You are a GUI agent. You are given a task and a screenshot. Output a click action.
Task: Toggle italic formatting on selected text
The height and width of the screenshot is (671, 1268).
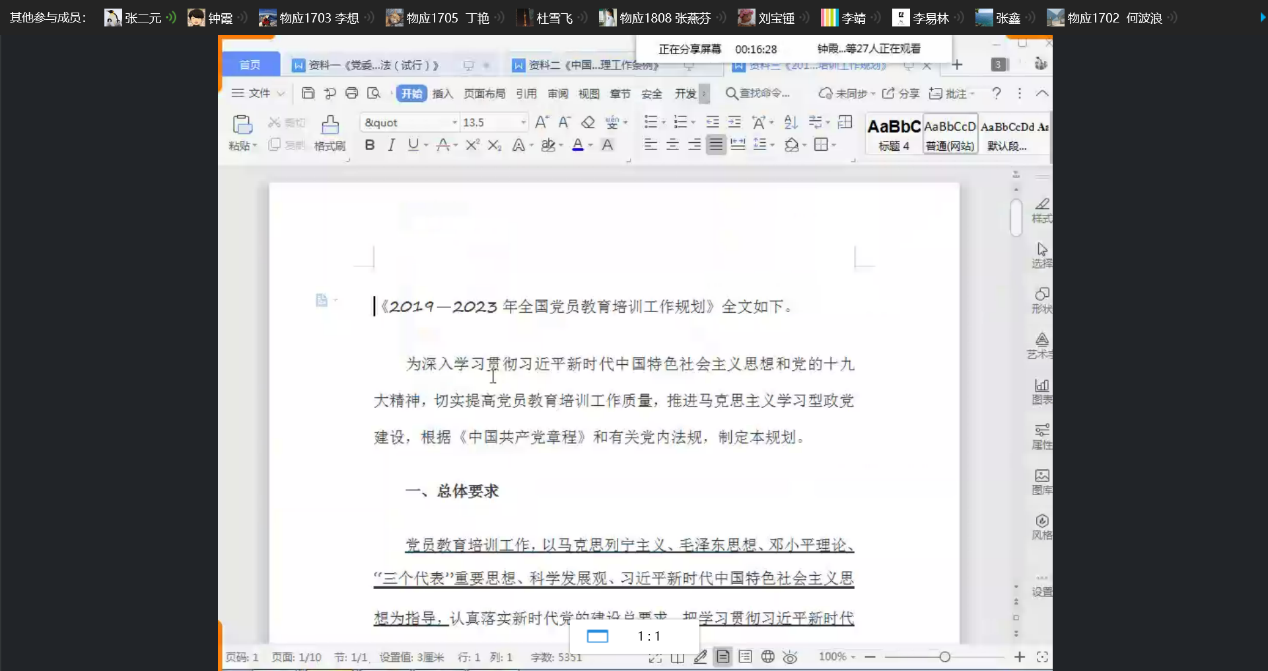click(x=391, y=145)
